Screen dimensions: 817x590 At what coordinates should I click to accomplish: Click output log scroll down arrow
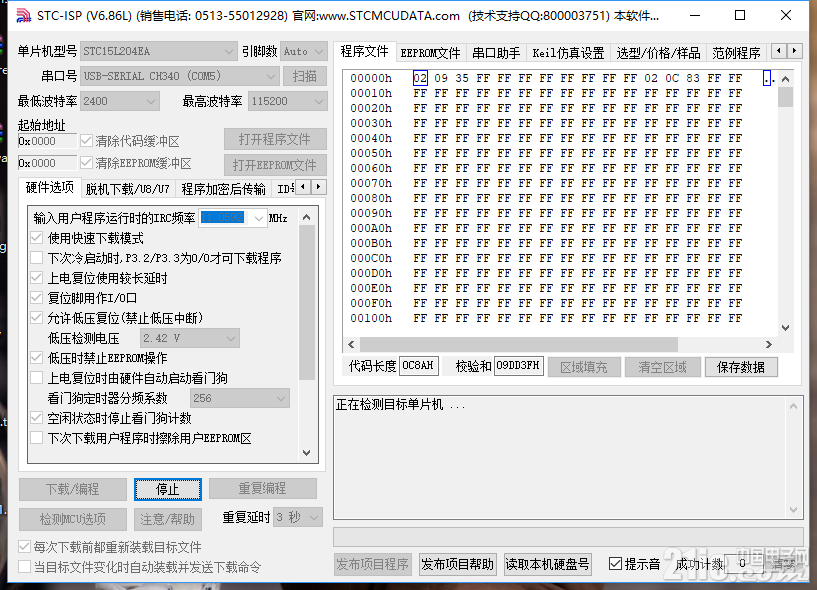793,510
